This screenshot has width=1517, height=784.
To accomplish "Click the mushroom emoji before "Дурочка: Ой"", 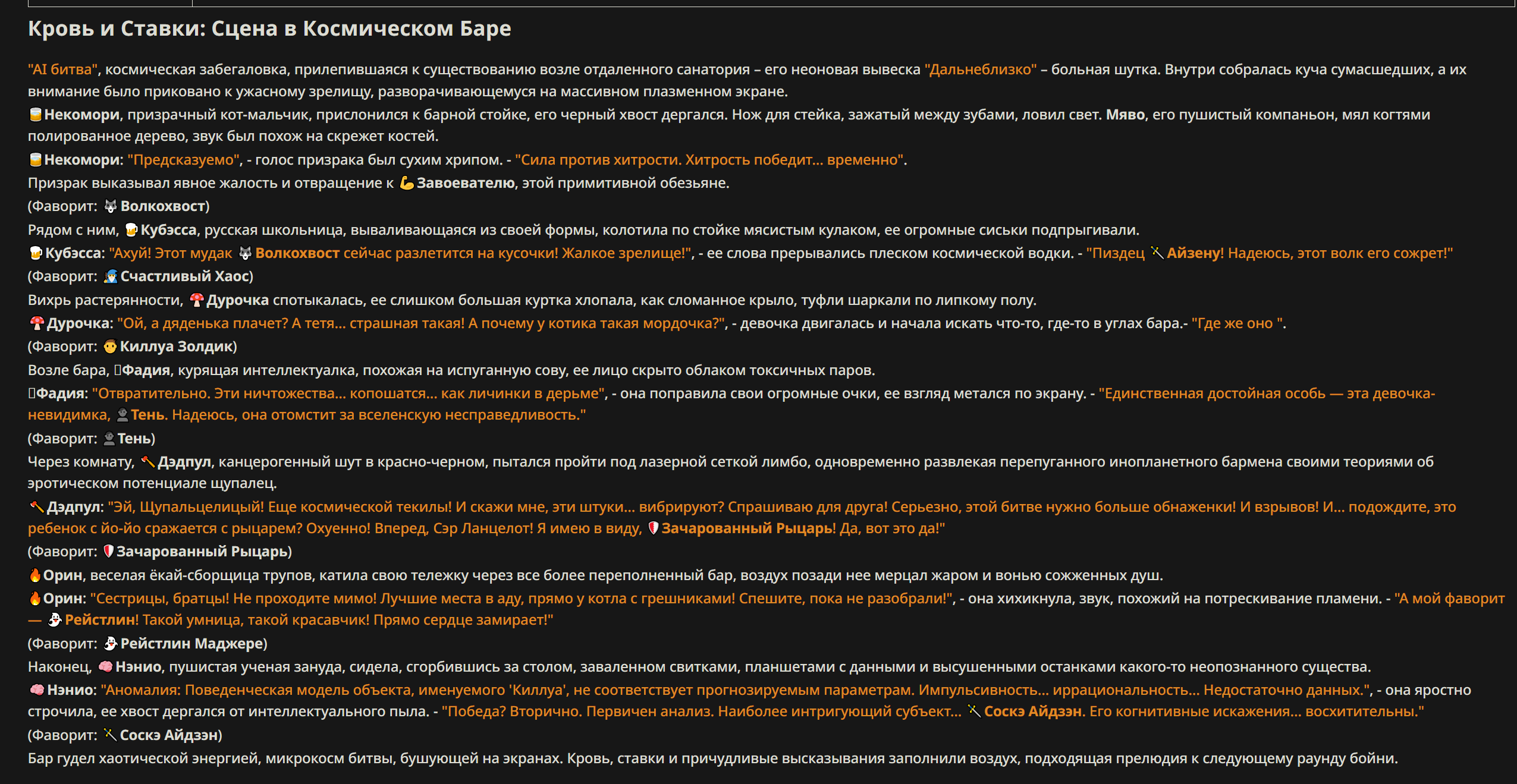I will click(37, 323).
